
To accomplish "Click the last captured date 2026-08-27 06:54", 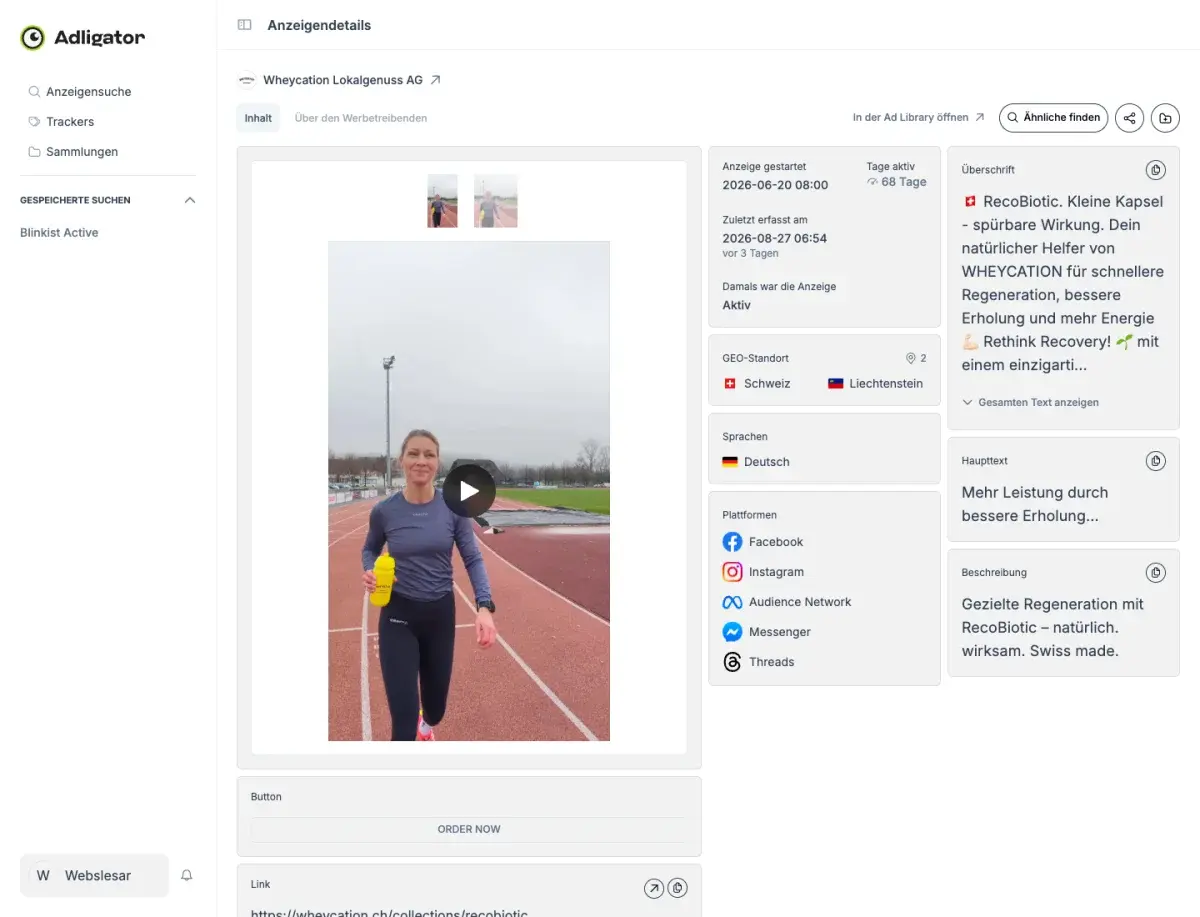I will coord(774,238).
